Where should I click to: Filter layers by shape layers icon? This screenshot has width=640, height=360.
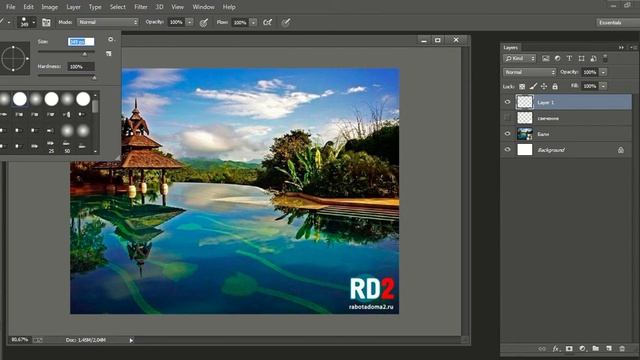click(581, 58)
